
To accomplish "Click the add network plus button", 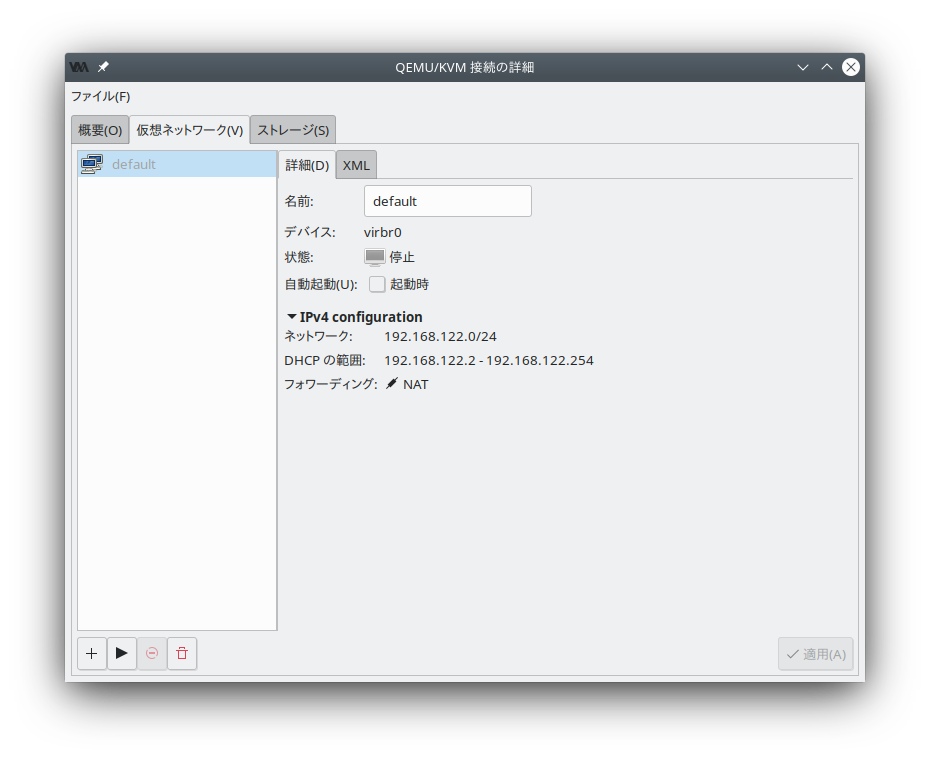I will [92, 653].
